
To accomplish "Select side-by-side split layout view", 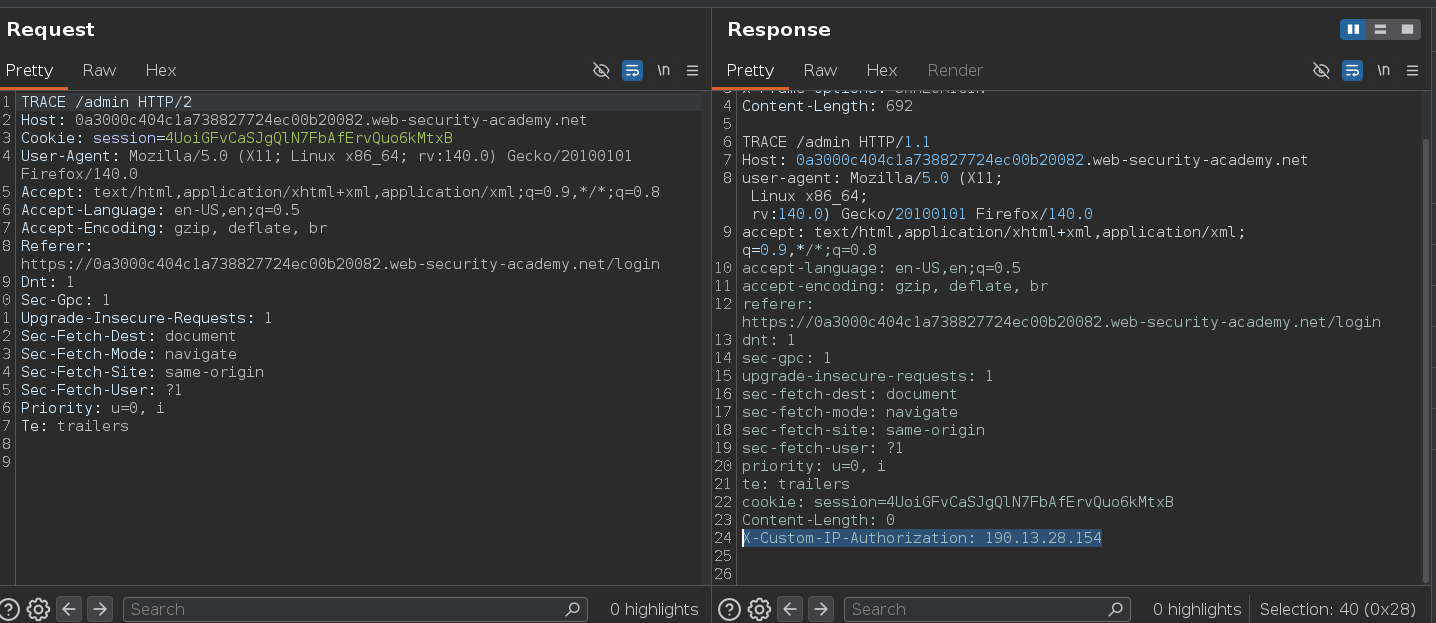I will click(1354, 30).
